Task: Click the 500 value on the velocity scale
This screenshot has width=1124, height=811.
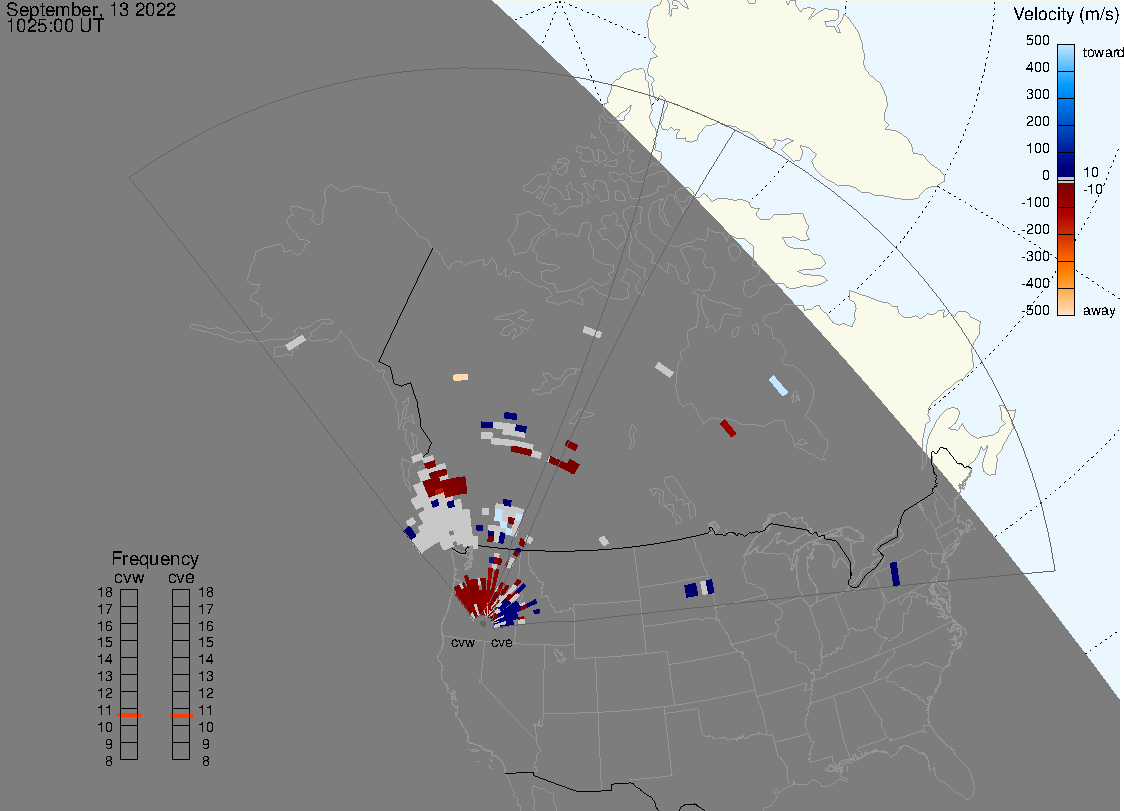Action: pos(1038,40)
